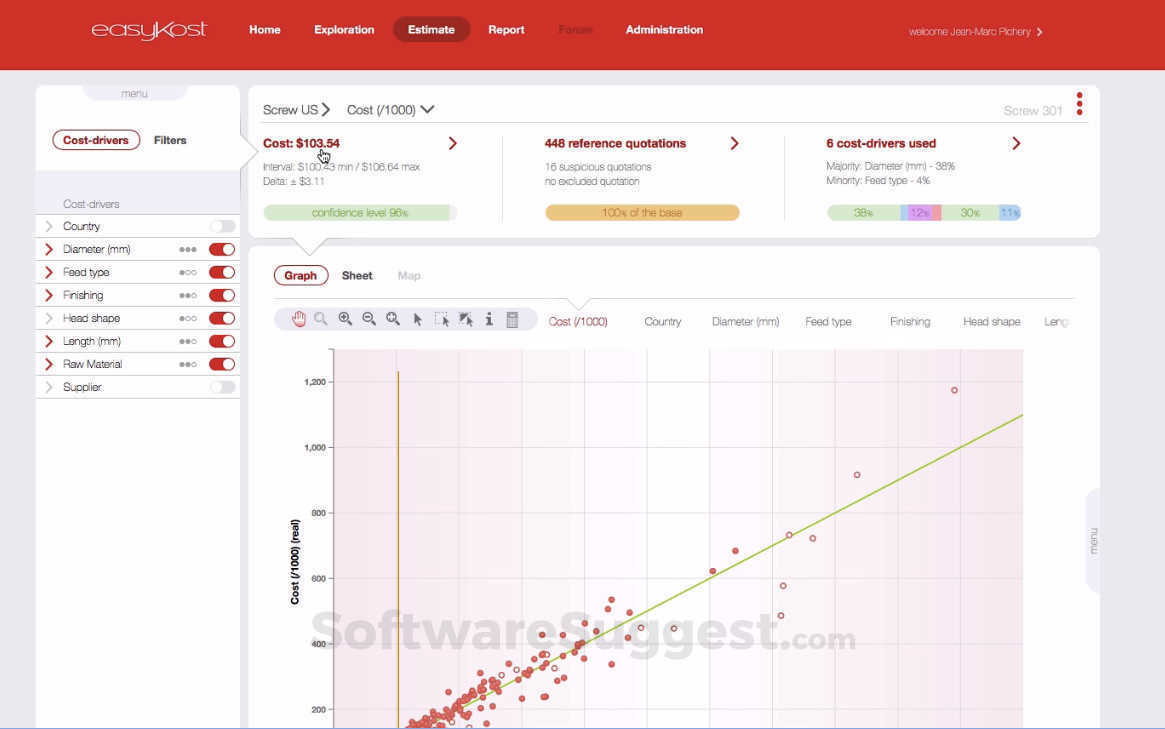The height and width of the screenshot is (729, 1165).
Task: Open the calculator icon in graph toolbar
Action: 512,320
